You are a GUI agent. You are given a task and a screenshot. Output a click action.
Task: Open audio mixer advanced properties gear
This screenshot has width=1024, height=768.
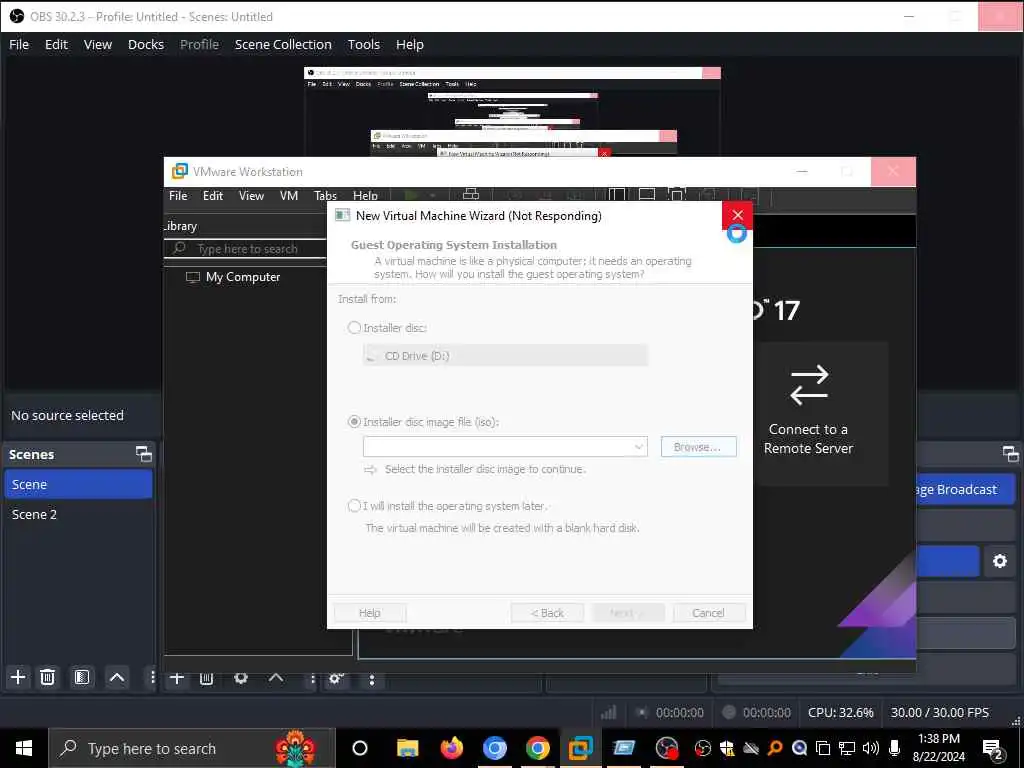coord(336,679)
